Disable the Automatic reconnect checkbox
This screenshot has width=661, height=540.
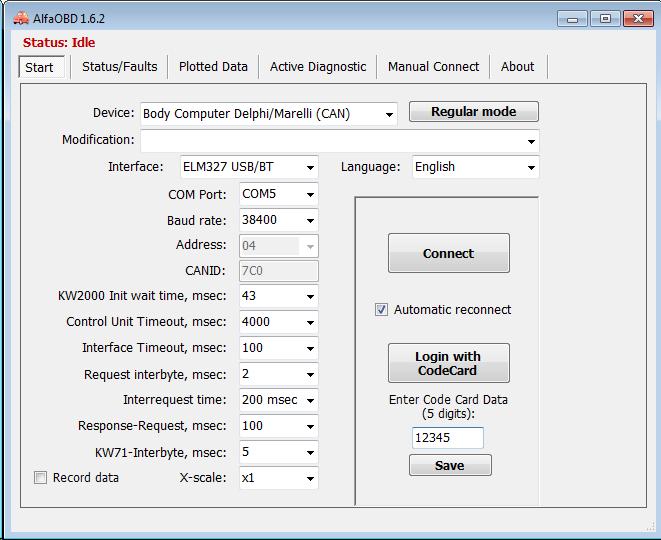(381, 310)
